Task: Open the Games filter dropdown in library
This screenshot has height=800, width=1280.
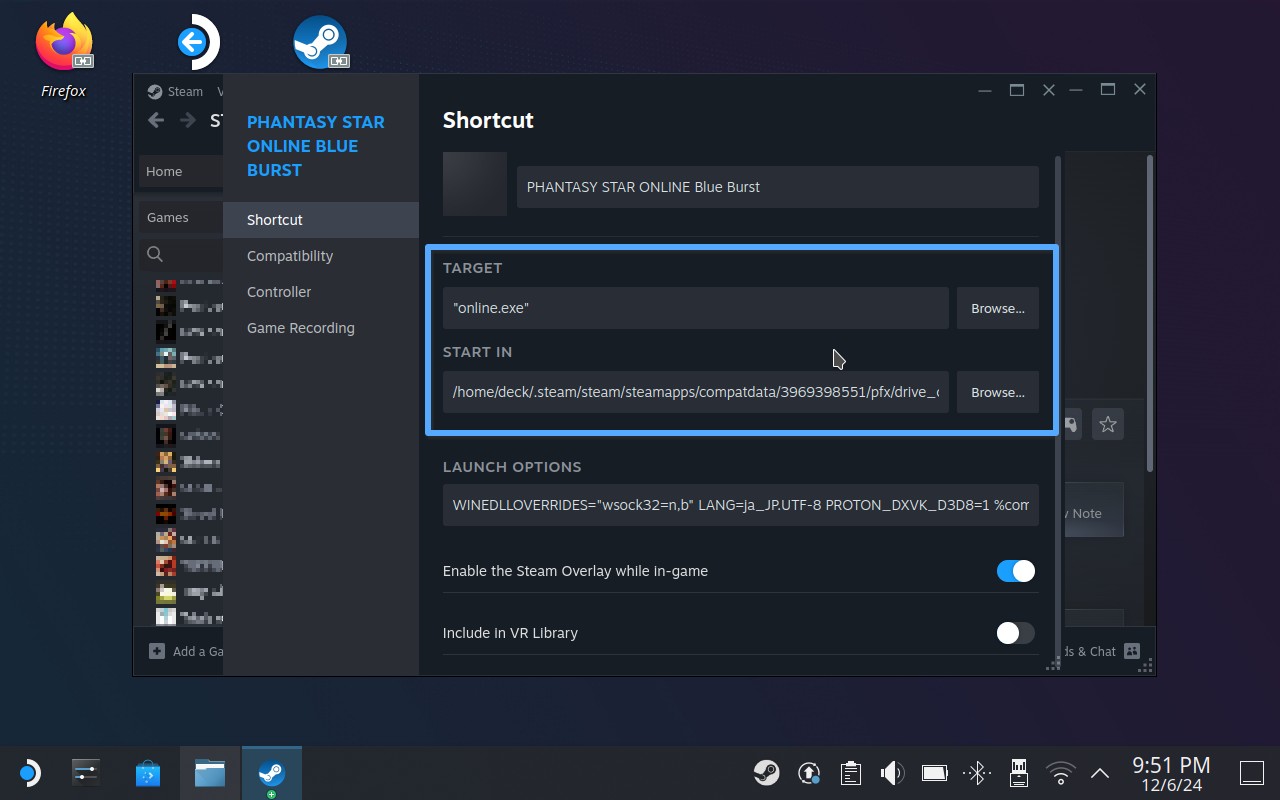Action: (x=180, y=217)
